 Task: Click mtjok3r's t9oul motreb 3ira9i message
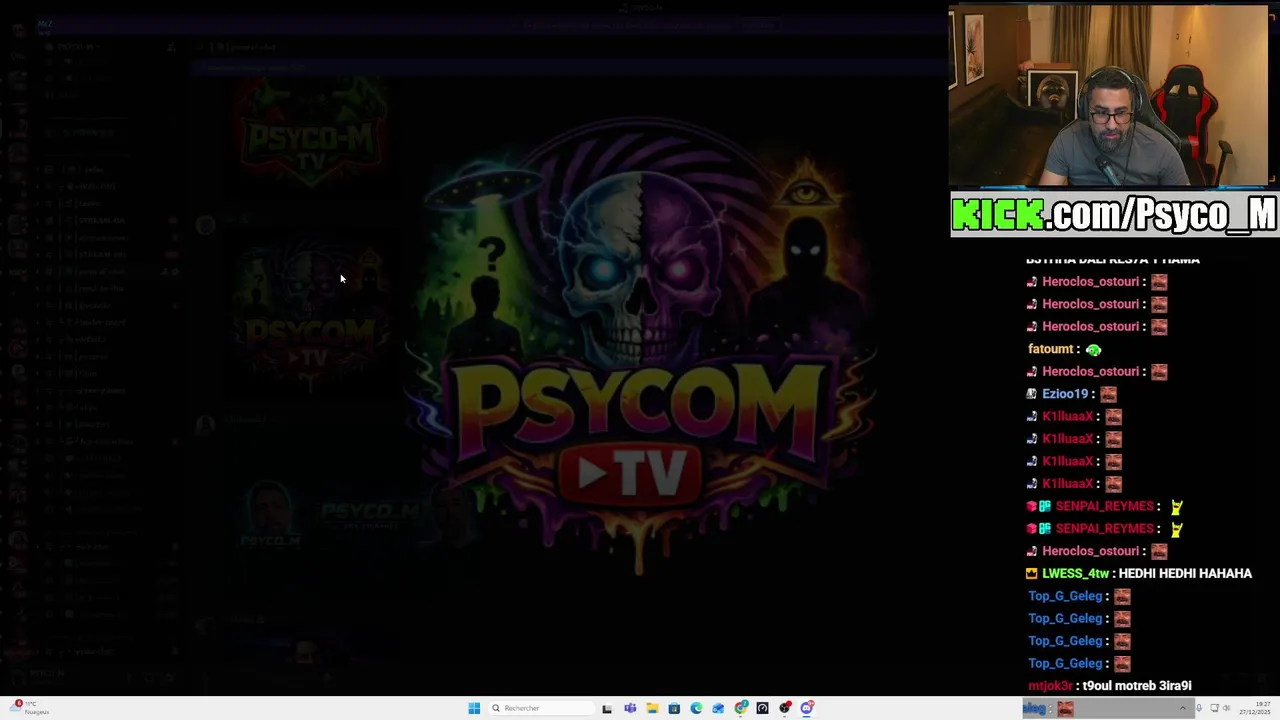point(1137,686)
